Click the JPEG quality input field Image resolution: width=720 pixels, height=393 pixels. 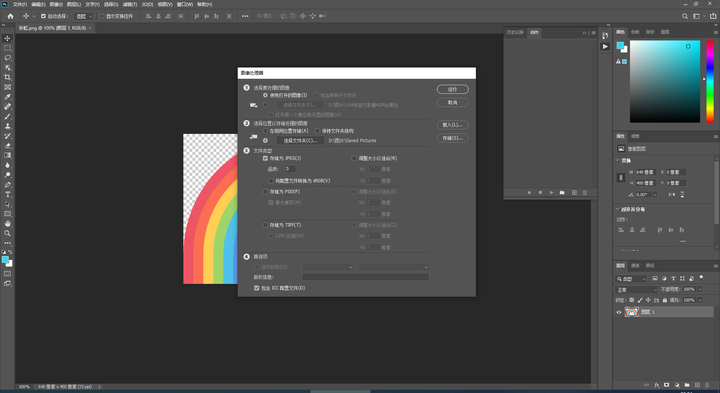(x=290, y=169)
